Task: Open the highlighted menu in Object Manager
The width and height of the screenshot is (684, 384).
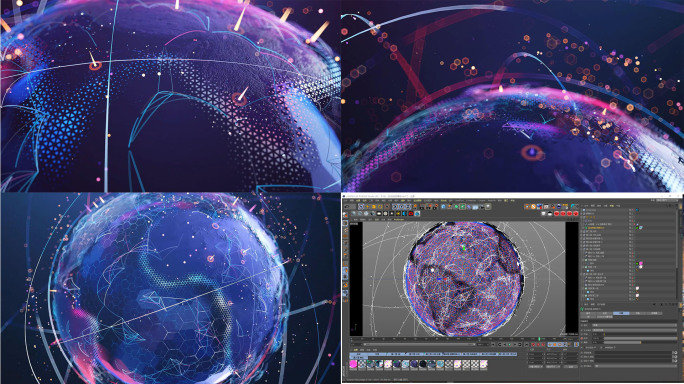Action: [x=612, y=206]
